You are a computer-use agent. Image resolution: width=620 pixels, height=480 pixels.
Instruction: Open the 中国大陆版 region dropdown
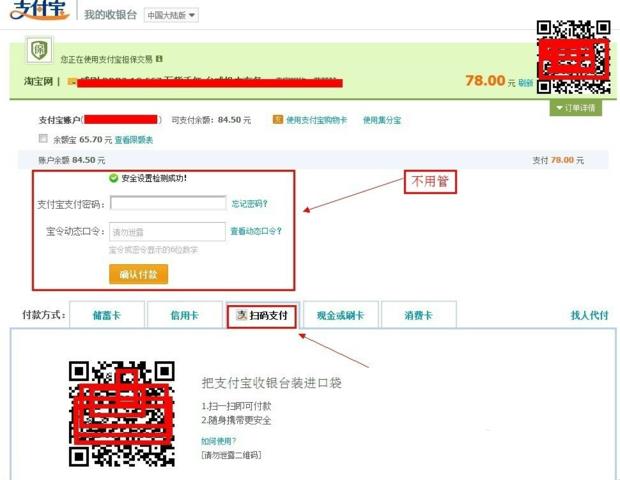point(171,15)
